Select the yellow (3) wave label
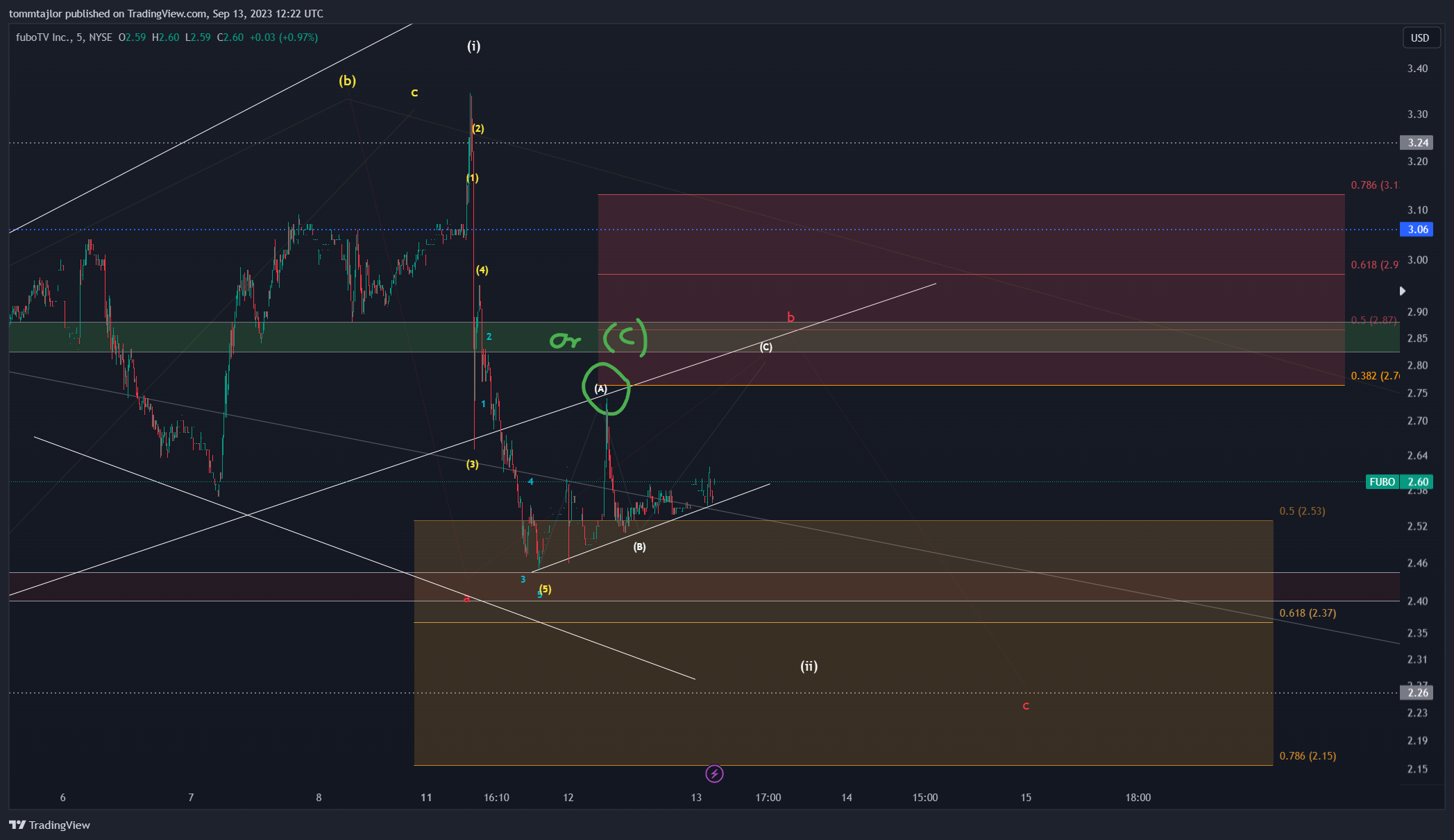The image size is (1454, 840). (x=472, y=464)
